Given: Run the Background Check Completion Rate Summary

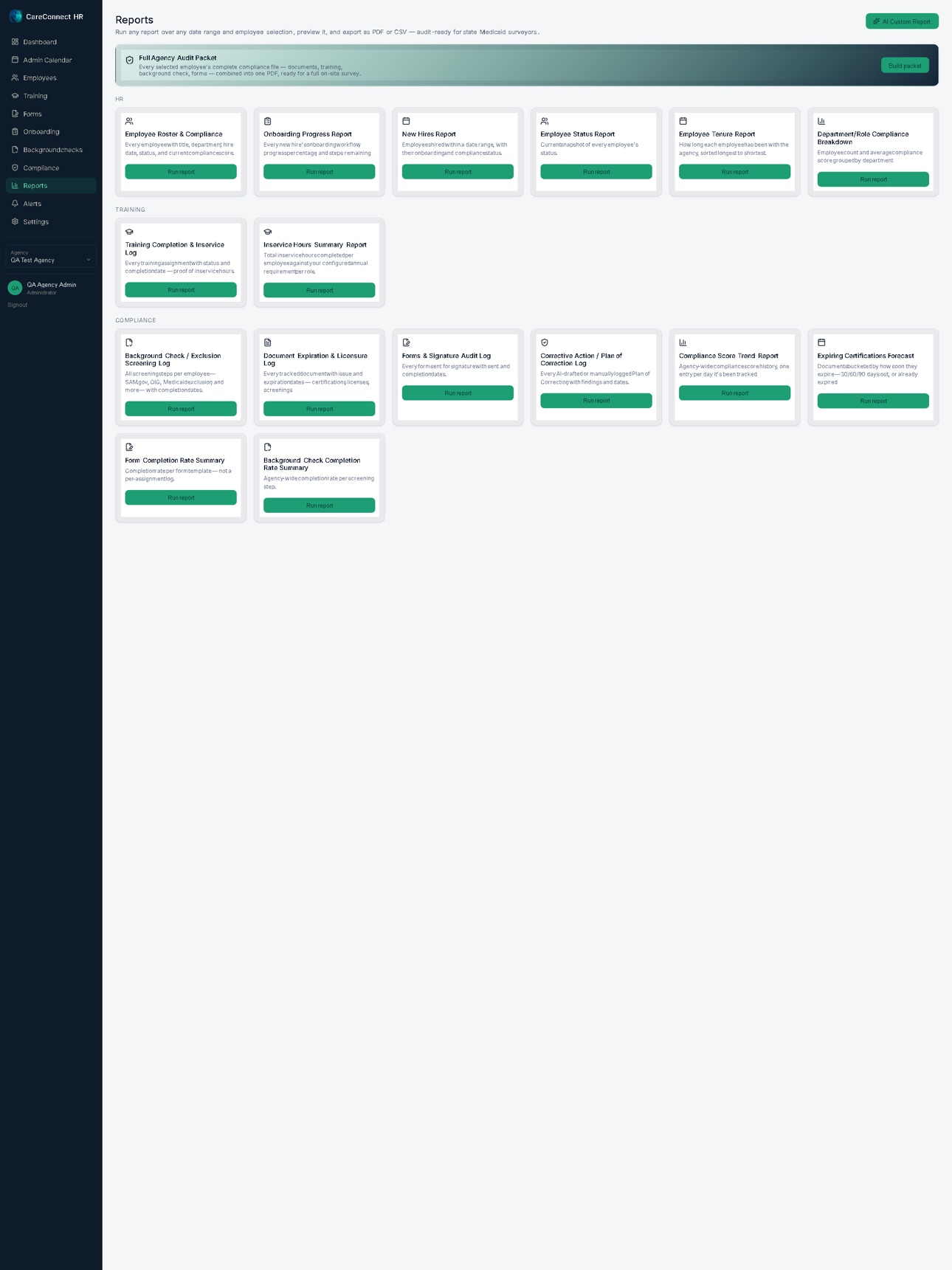Looking at the screenshot, I should pyautogui.click(x=319, y=505).
